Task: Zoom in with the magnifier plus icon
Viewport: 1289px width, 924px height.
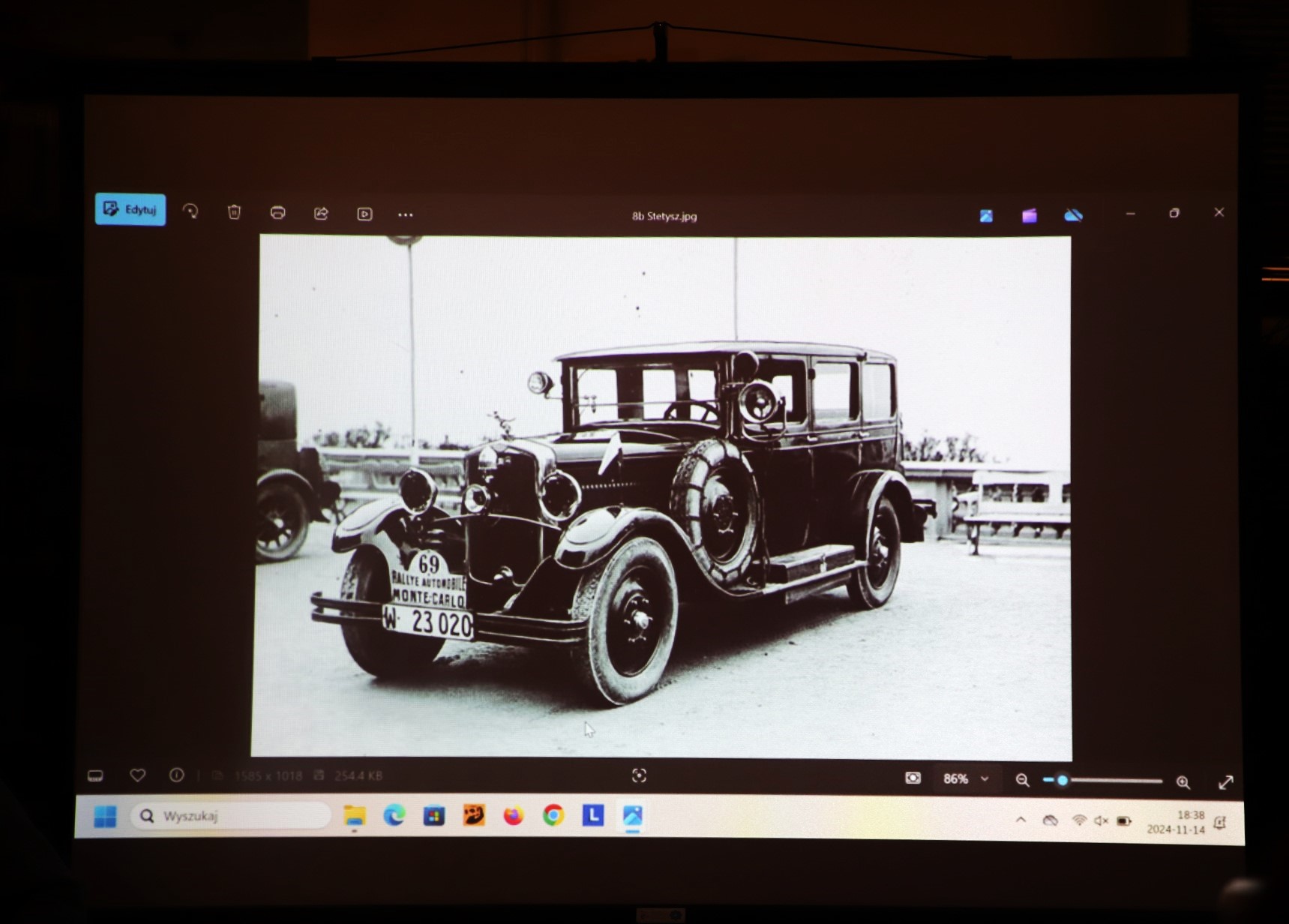Action: pos(1183,782)
